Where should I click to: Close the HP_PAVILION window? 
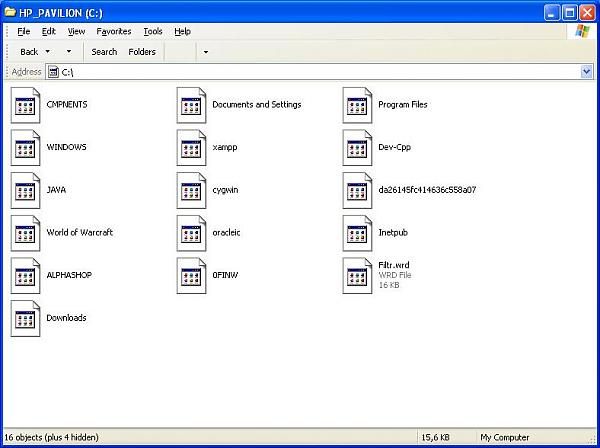click(x=587, y=13)
